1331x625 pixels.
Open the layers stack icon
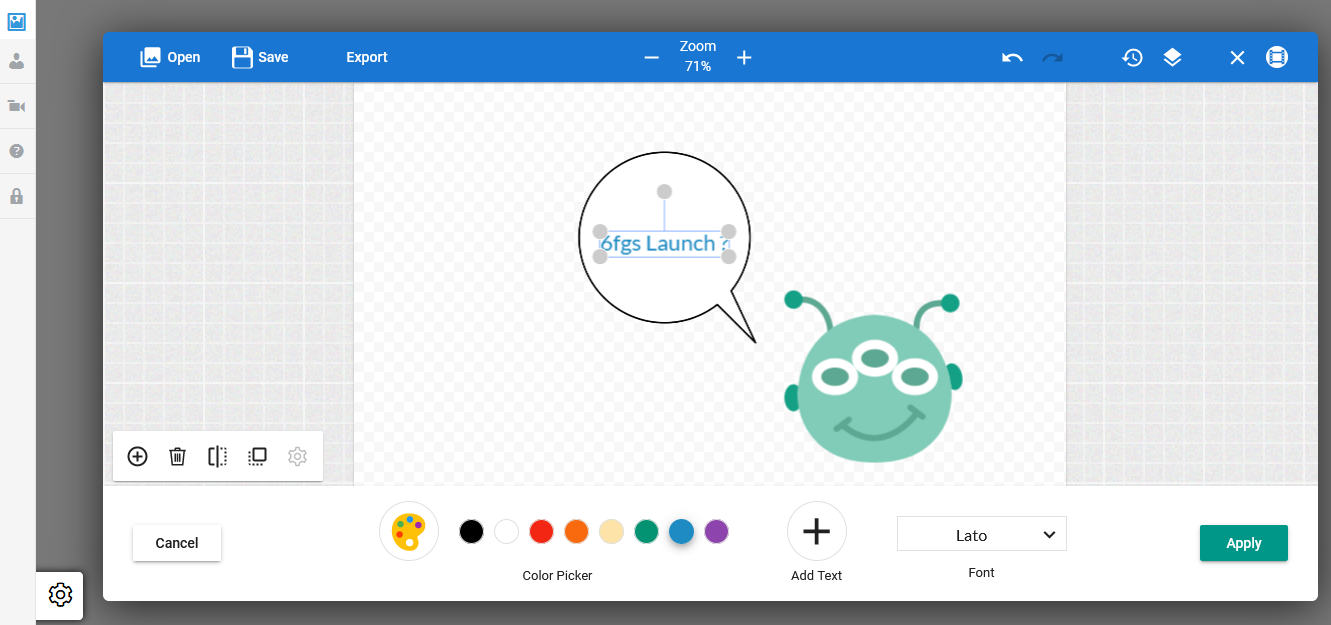pyautogui.click(x=1172, y=58)
